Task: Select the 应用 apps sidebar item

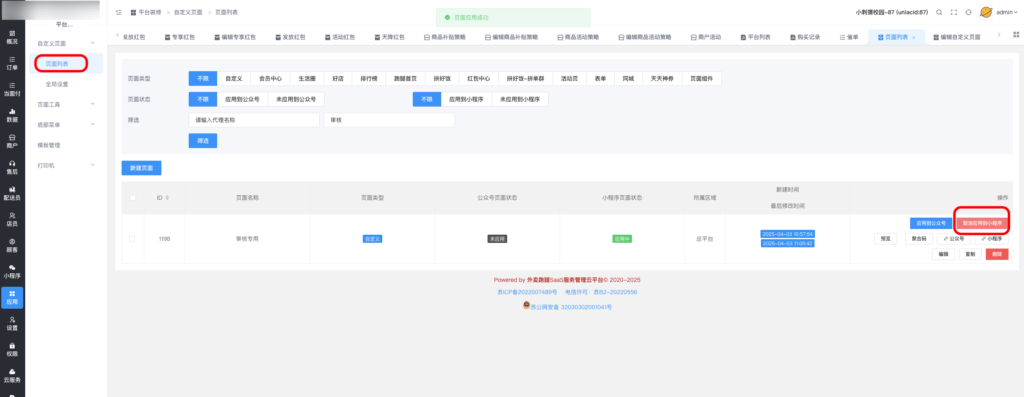Action: 12,297
